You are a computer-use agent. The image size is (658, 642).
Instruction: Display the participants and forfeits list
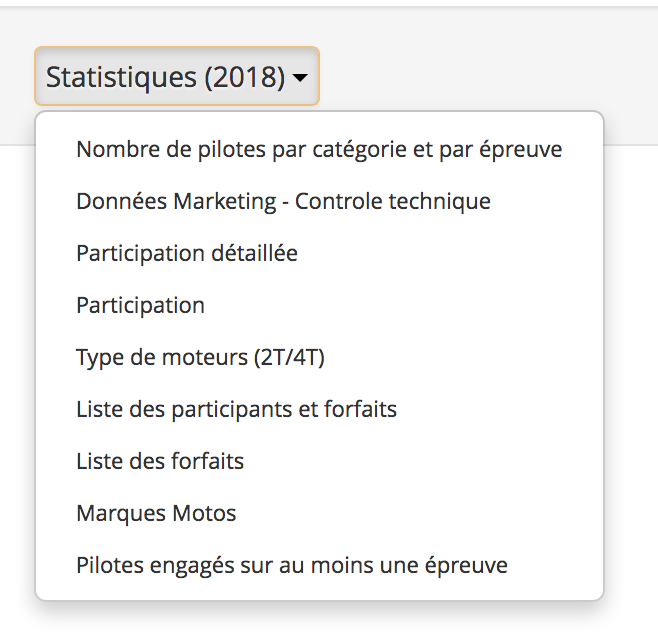237,410
